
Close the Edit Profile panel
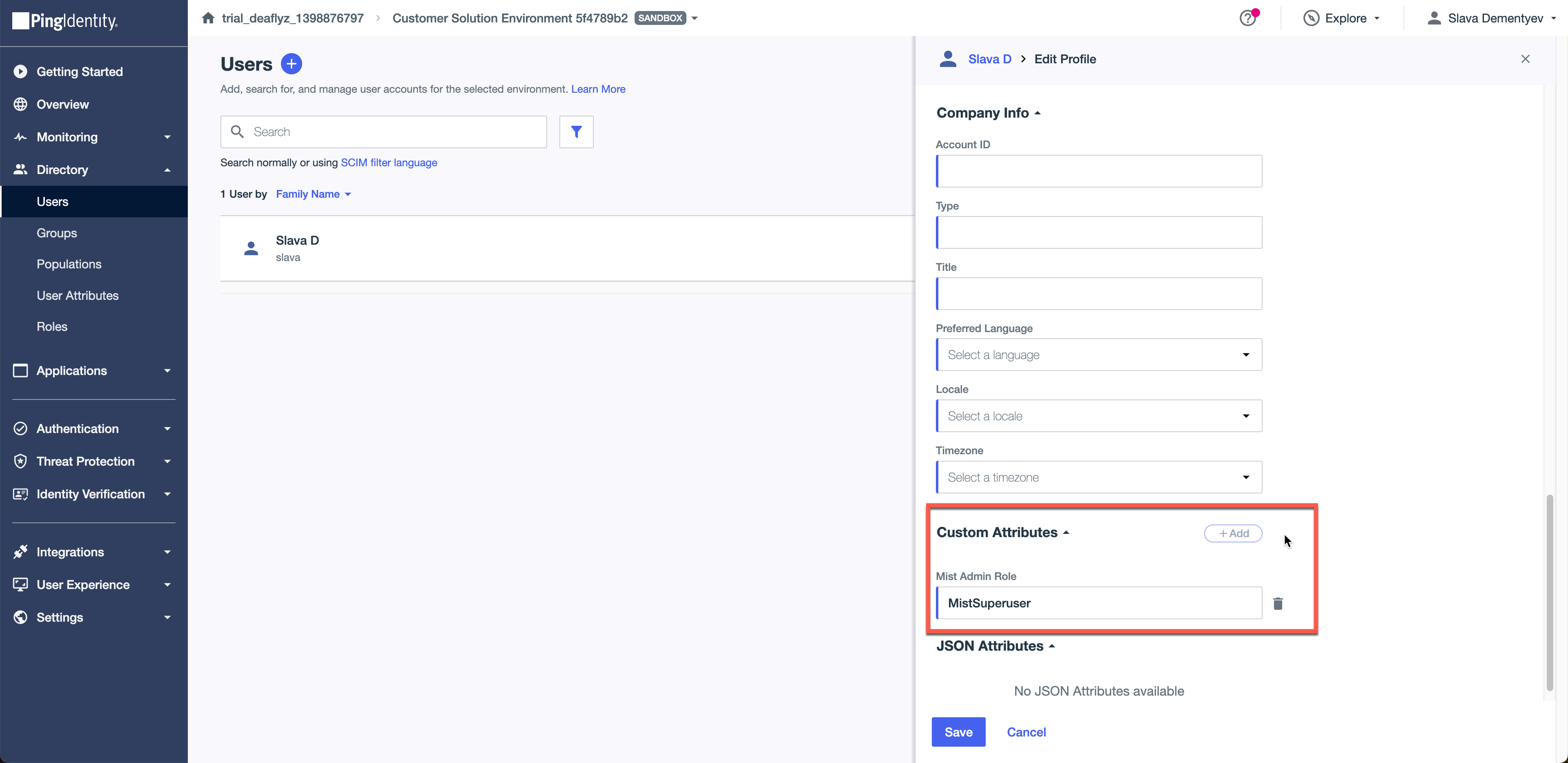click(x=1525, y=59)
